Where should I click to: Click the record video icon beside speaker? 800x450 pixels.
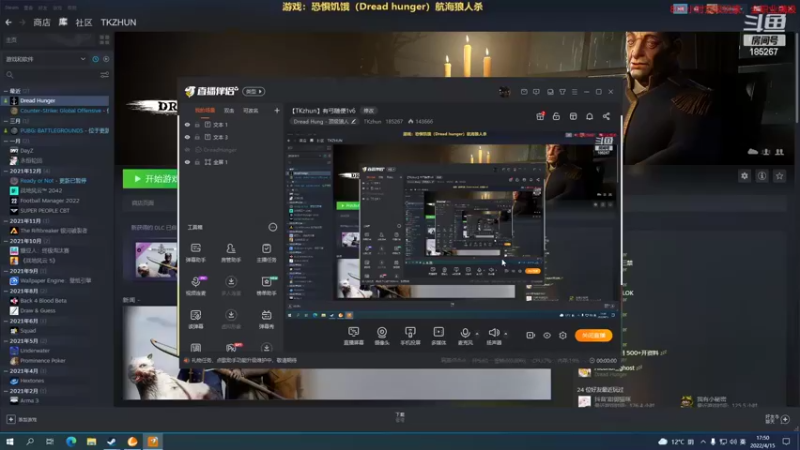(x=531, y=335)
